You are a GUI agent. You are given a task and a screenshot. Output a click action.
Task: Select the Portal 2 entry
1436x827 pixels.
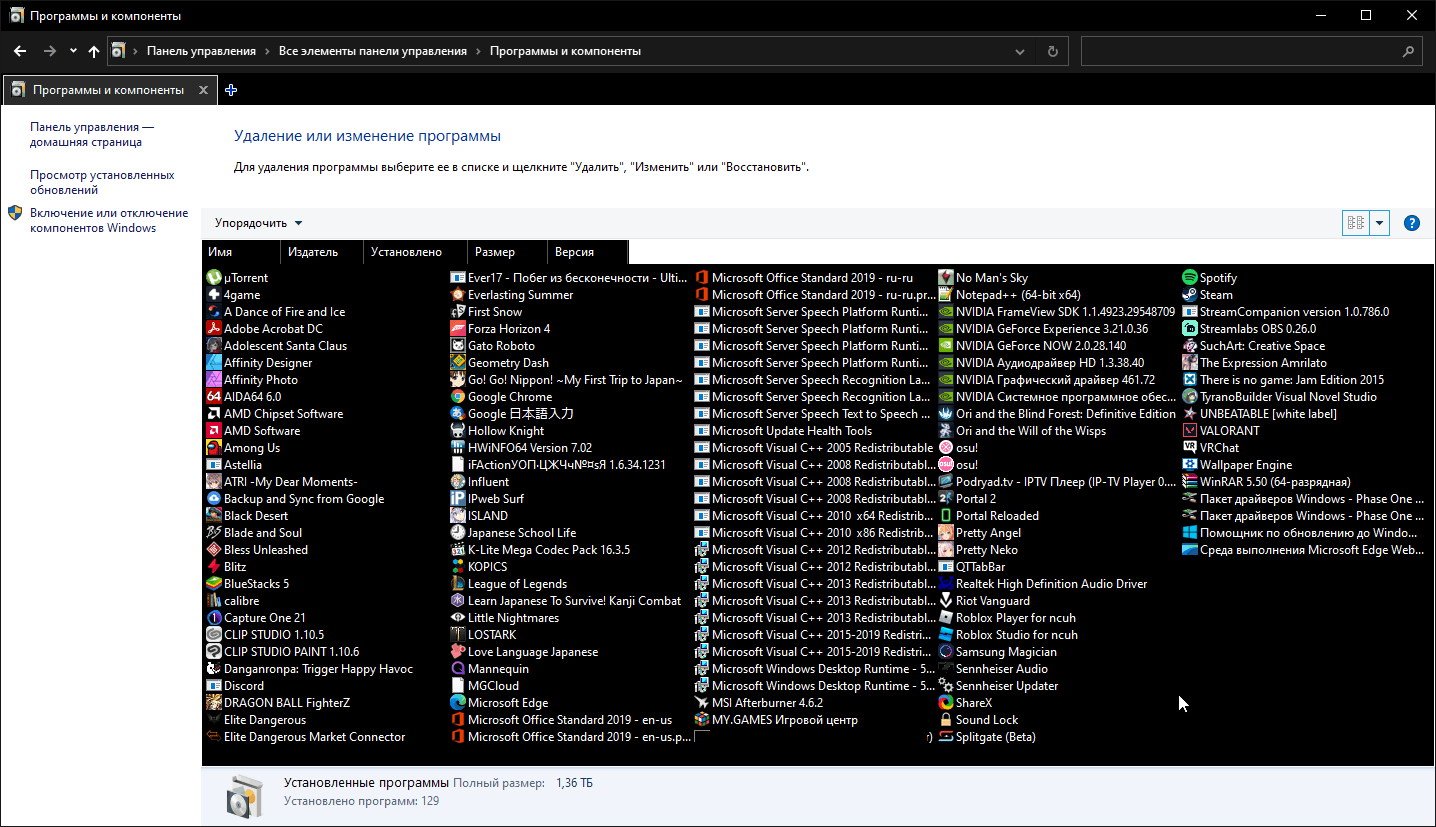click(968, 499)
